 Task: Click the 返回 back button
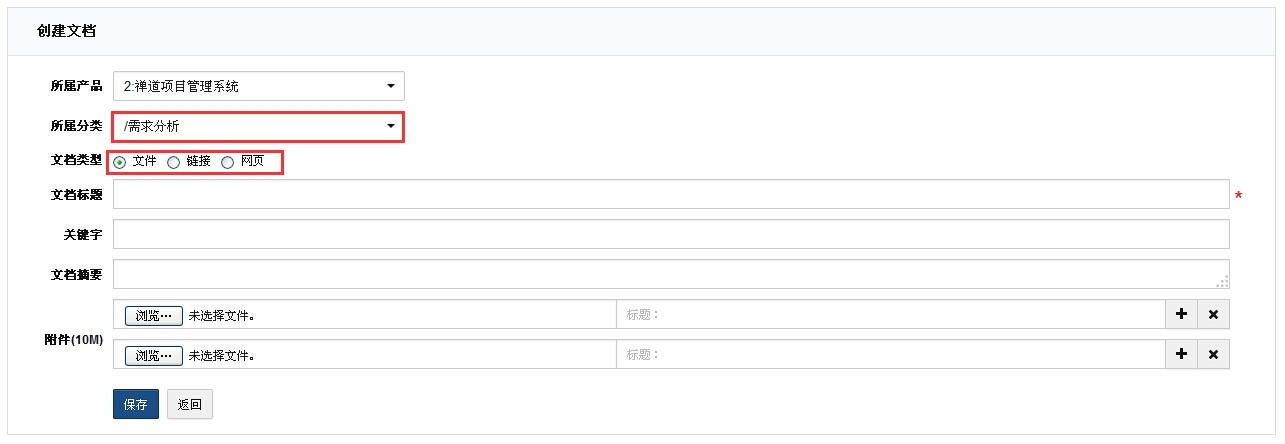tap(189, 404)
